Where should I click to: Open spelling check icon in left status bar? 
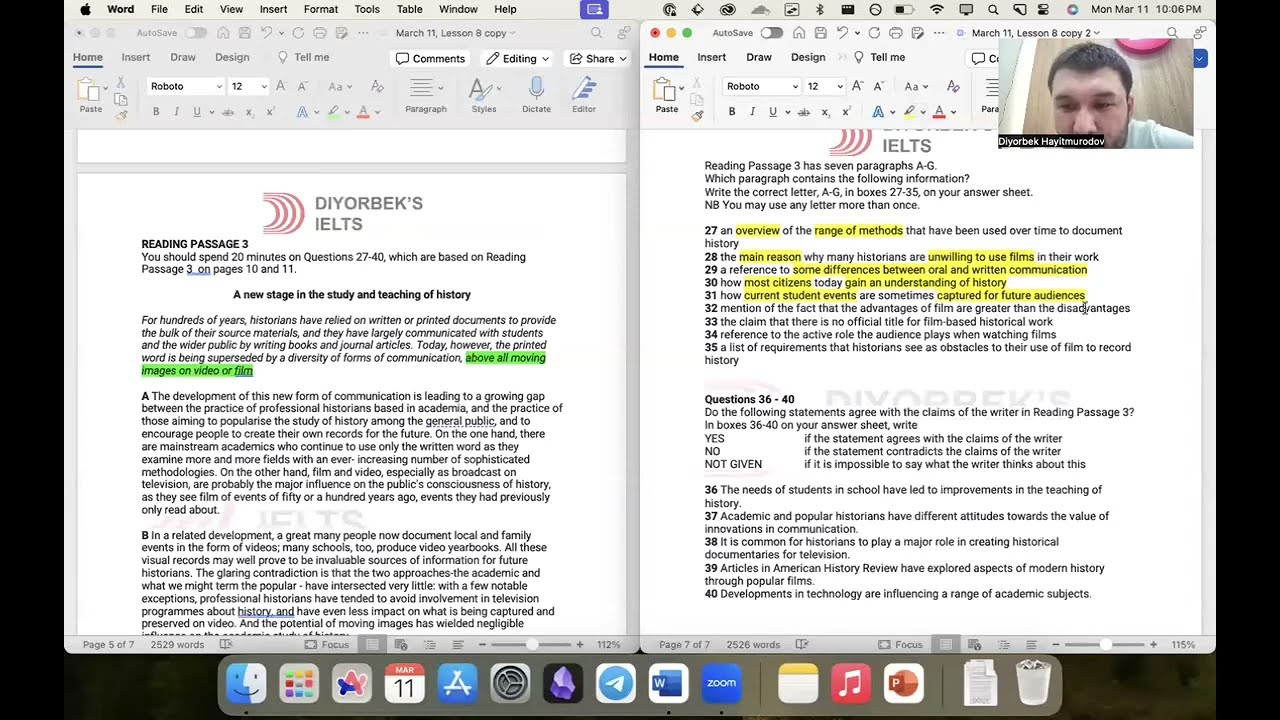point(226,645)
